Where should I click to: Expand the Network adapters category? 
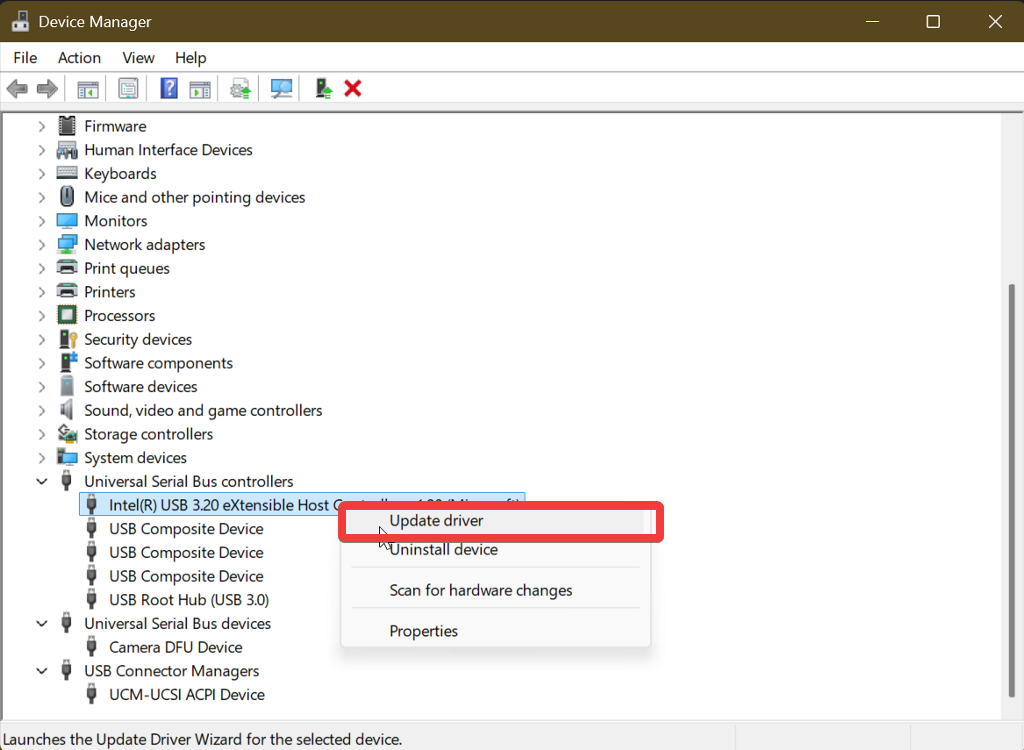pyautogui.click(x=41, y=244)
